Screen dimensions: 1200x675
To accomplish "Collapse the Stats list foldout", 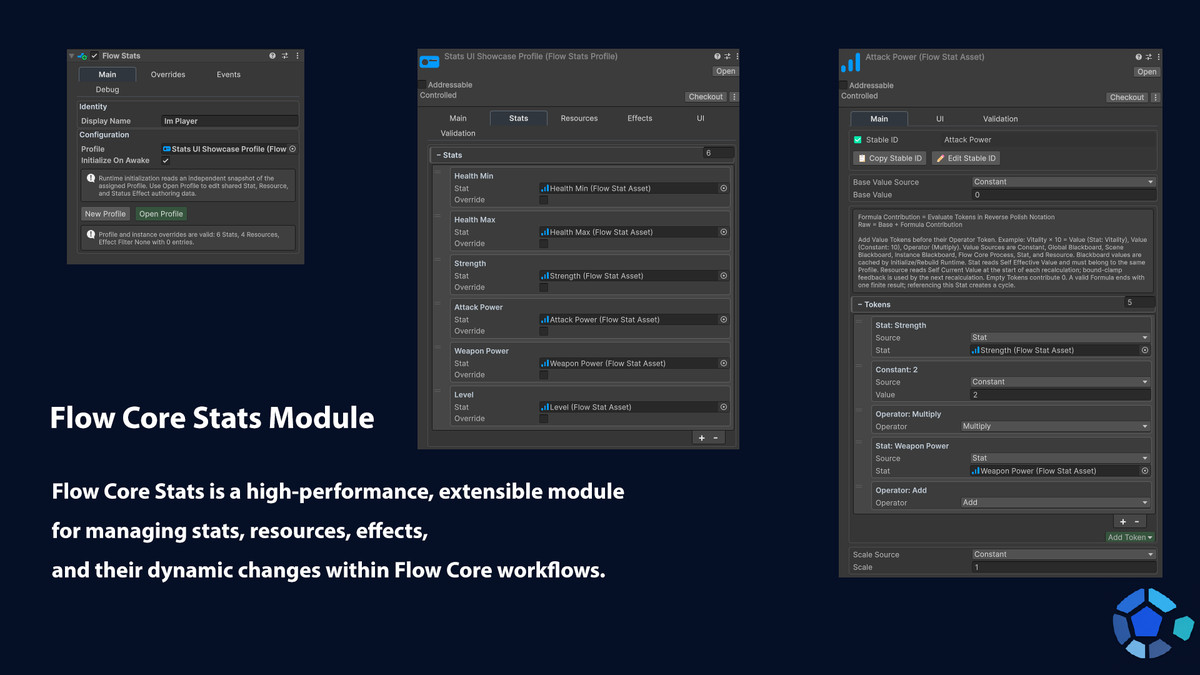I will (440, 155).
